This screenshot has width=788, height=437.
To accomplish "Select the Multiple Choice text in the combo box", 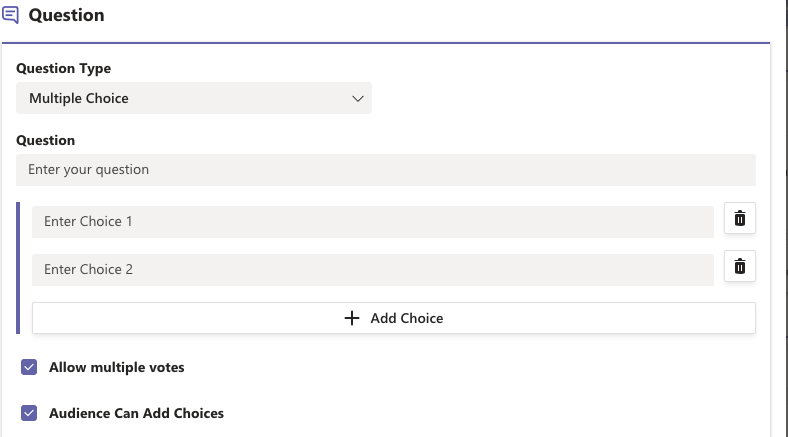I will [x=79, y=98].
